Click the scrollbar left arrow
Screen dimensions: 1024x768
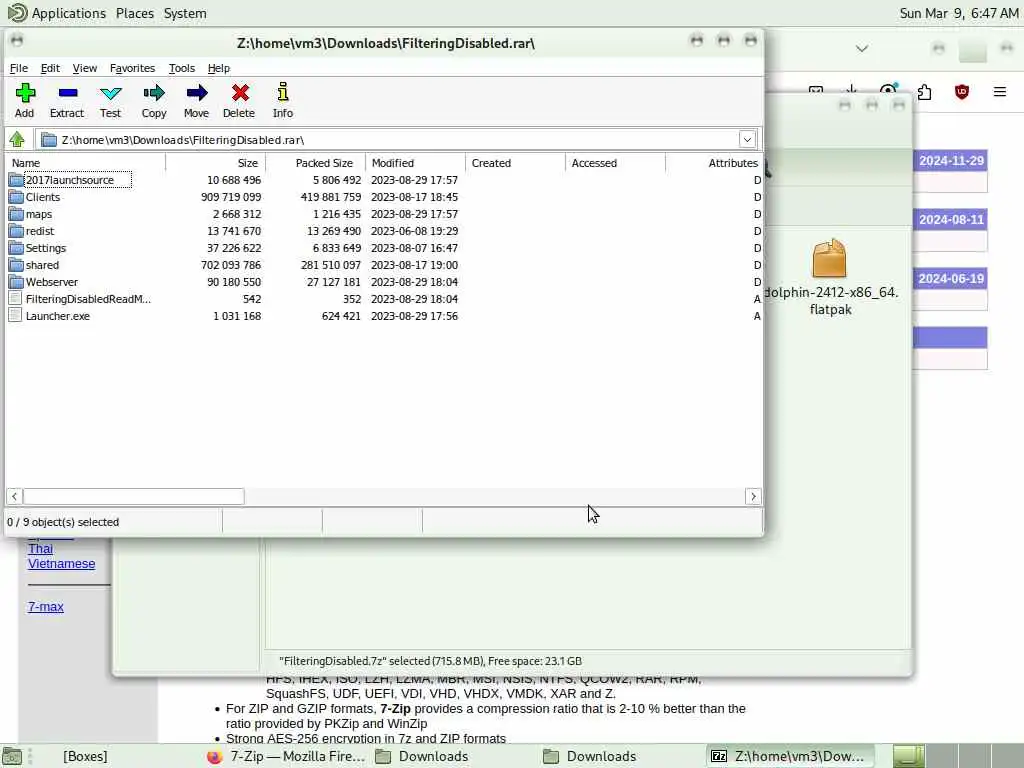click(x=14, y=496)
